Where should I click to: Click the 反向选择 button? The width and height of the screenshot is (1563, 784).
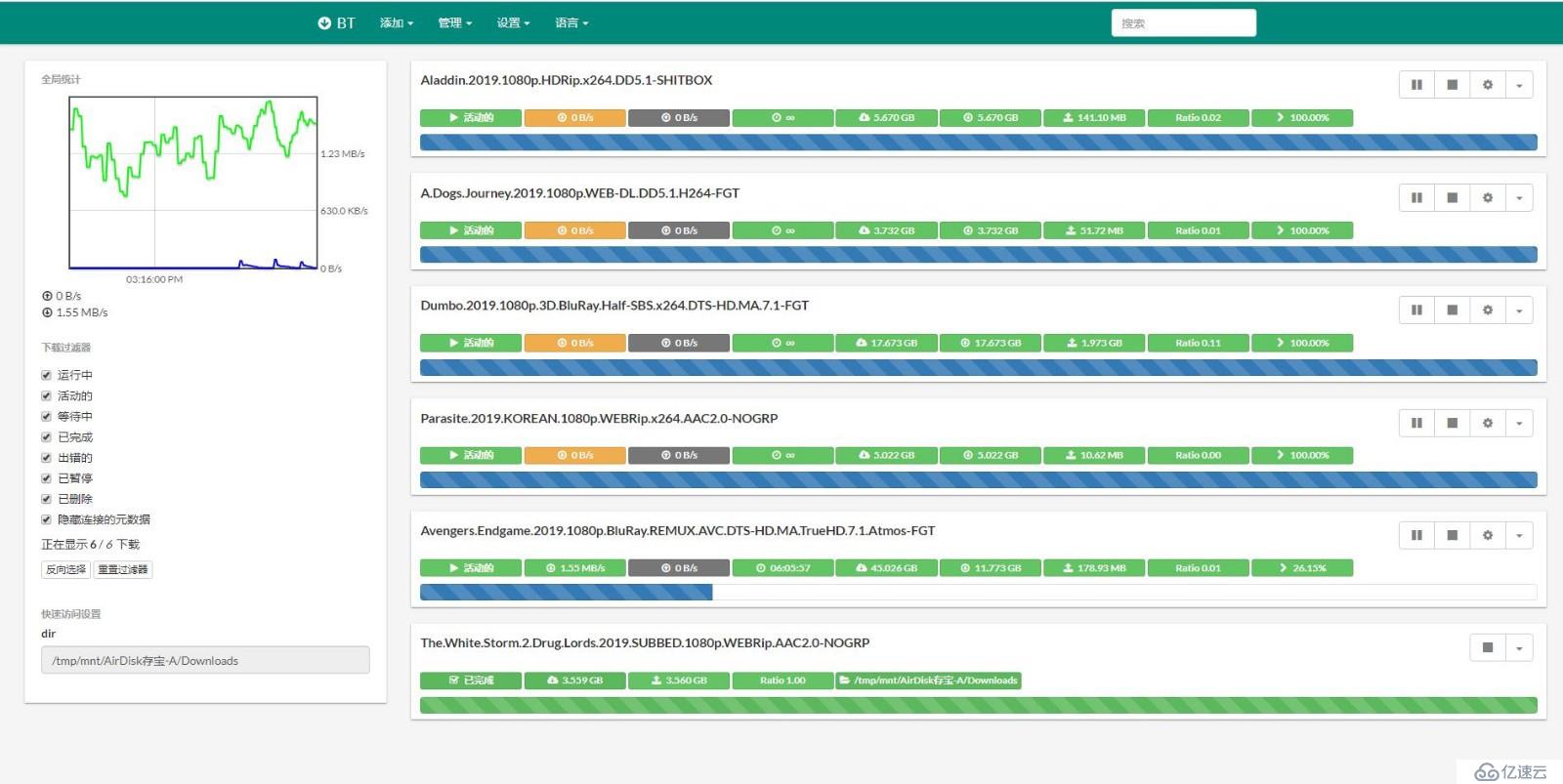65,569
